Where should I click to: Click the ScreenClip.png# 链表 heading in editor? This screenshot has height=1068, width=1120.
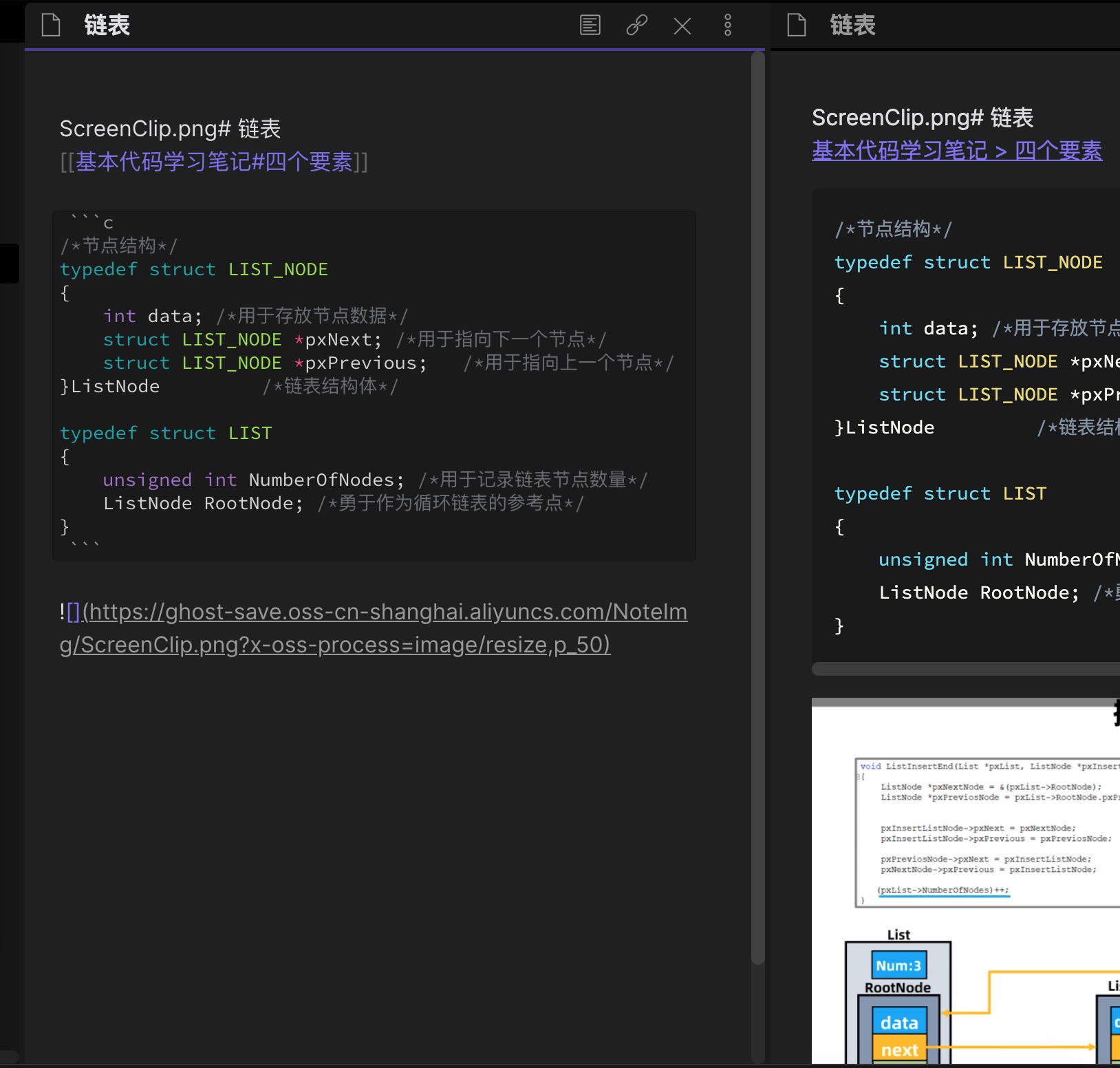170,129
